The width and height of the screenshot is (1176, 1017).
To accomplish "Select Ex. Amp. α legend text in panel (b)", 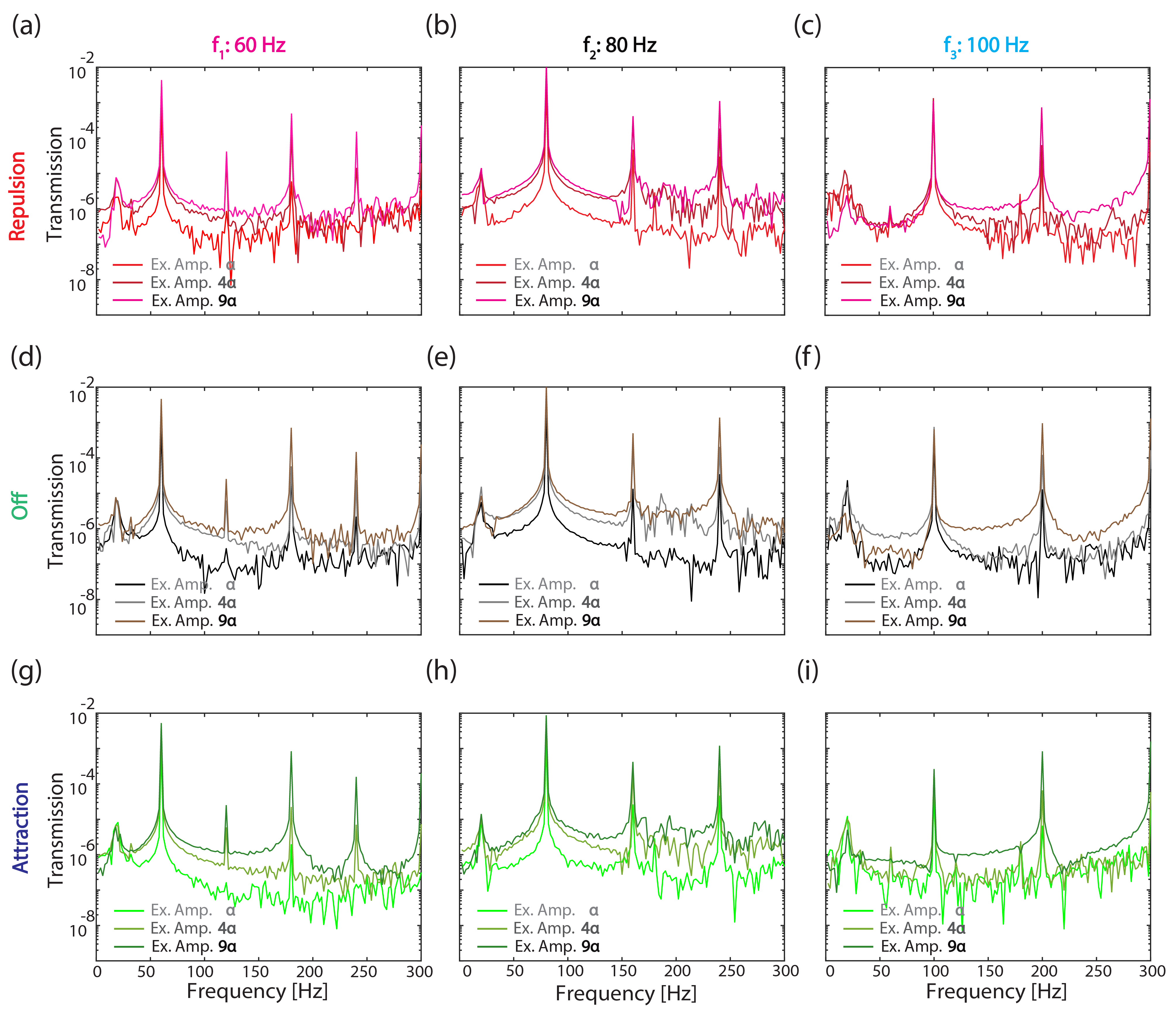I will tap(556, 265).
